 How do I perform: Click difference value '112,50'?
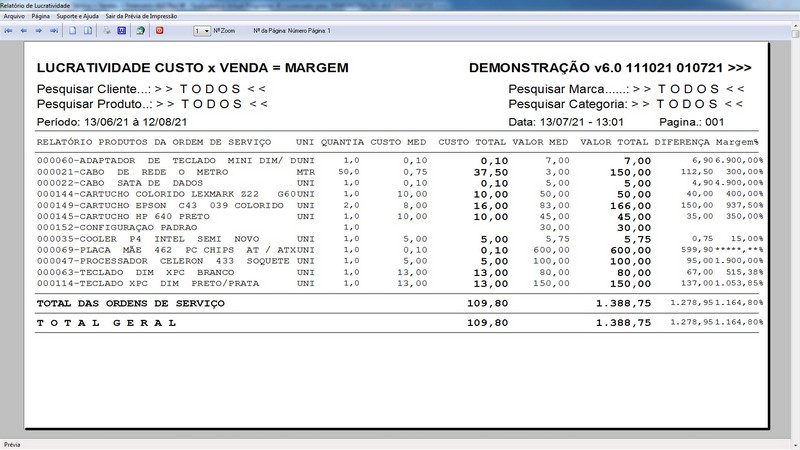(697, 172)
